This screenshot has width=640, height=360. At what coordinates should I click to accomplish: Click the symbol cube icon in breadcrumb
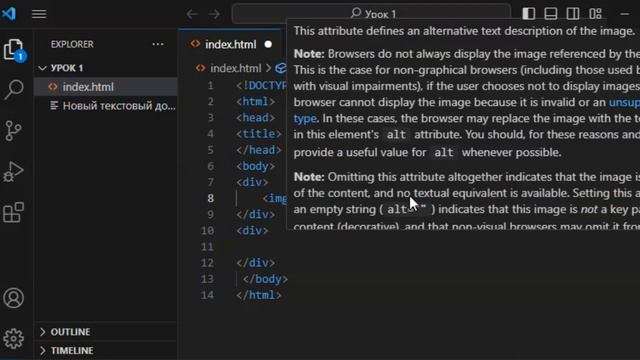pos(281,68)
